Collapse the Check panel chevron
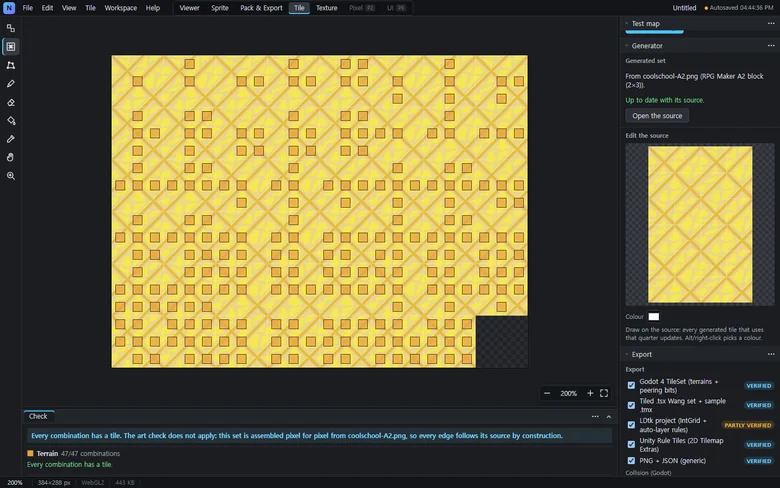This screenshot has height=488, width=780. [x=609, y=416]
